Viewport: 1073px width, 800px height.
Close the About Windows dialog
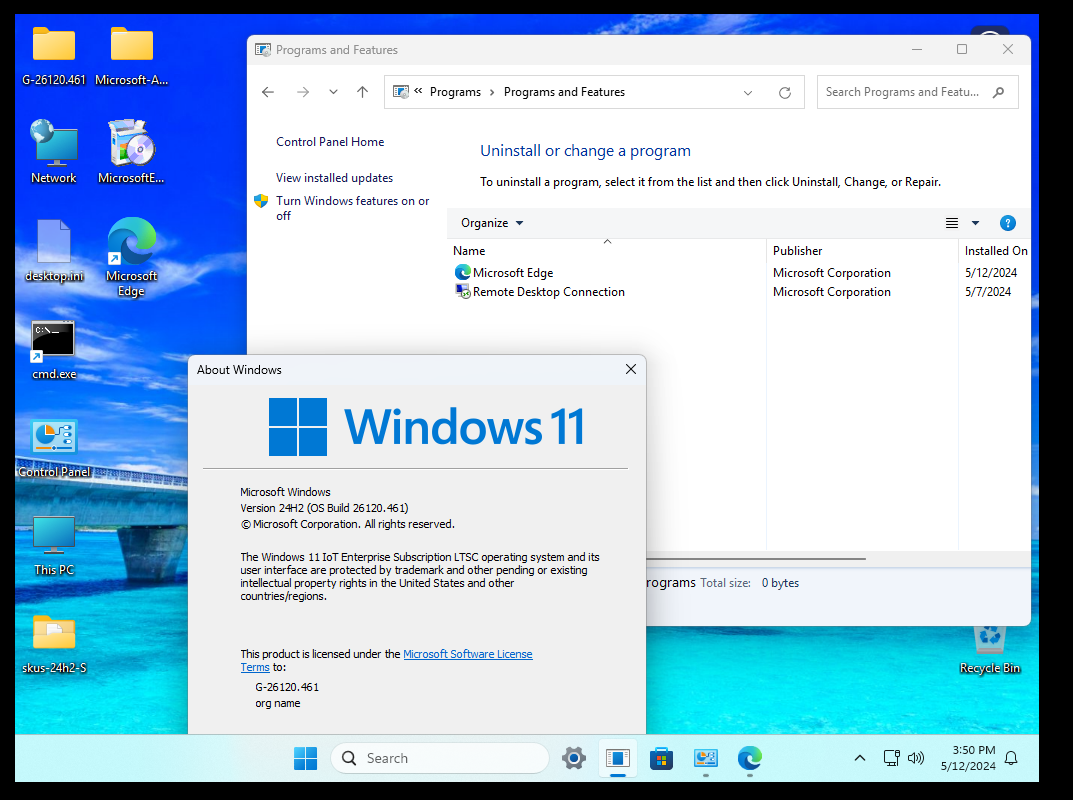(631, 370)
